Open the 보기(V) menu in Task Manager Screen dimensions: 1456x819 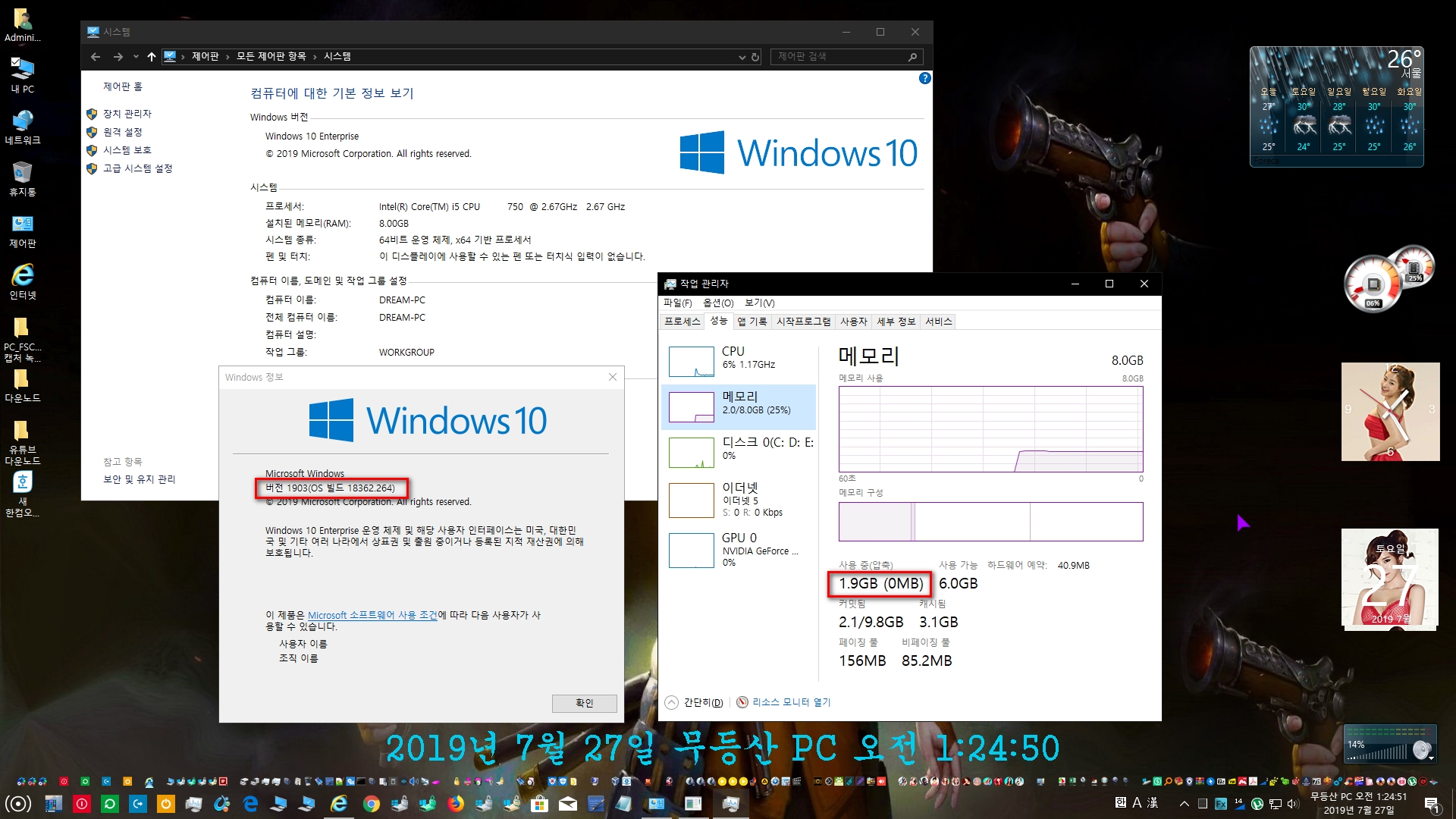759,303
